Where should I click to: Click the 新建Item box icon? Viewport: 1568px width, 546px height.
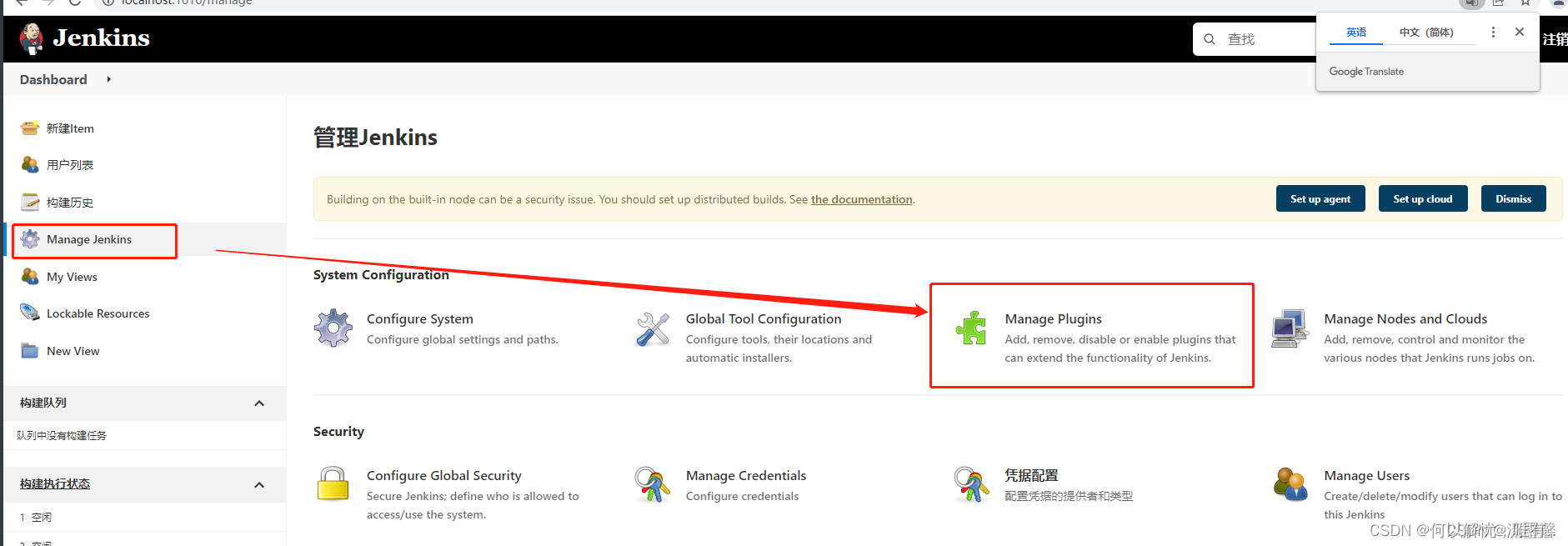tap(30, 128)
